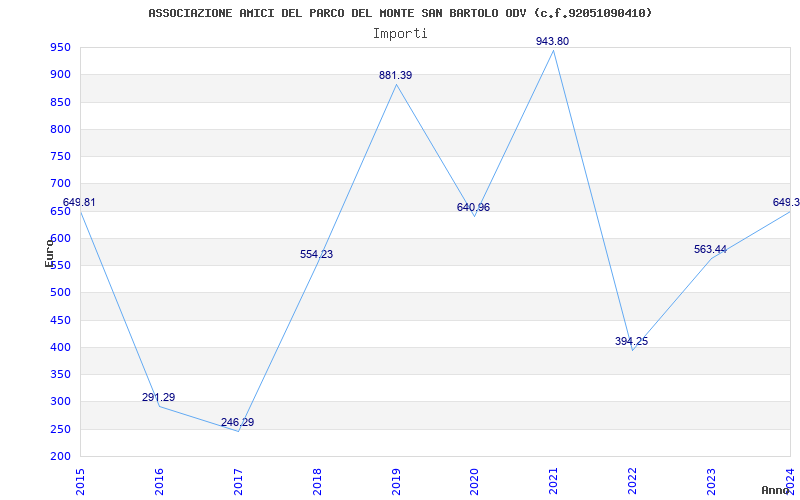Click y-axis tick 400

(60, 347)
